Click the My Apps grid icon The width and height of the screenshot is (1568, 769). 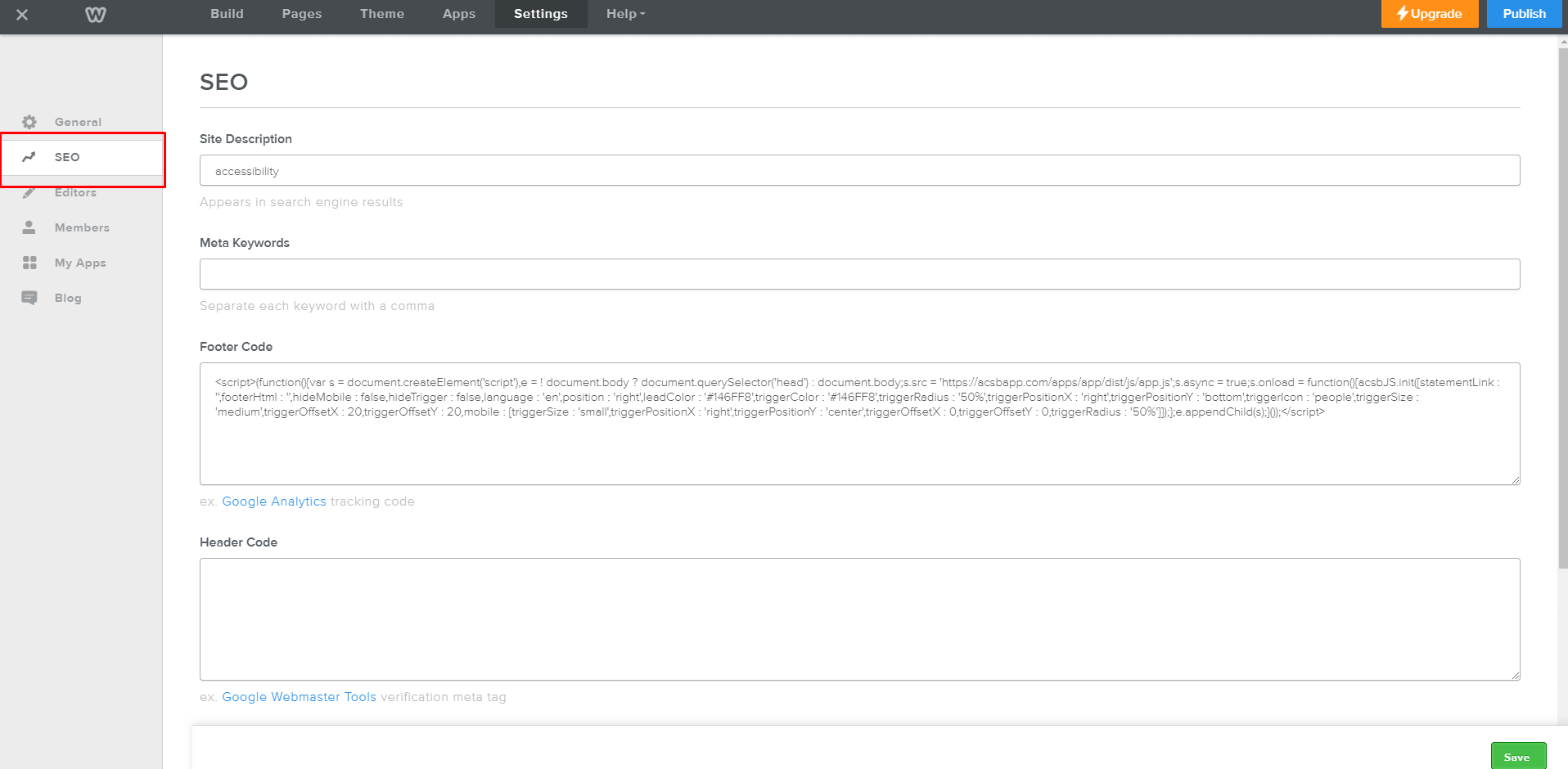coord(29,263)
